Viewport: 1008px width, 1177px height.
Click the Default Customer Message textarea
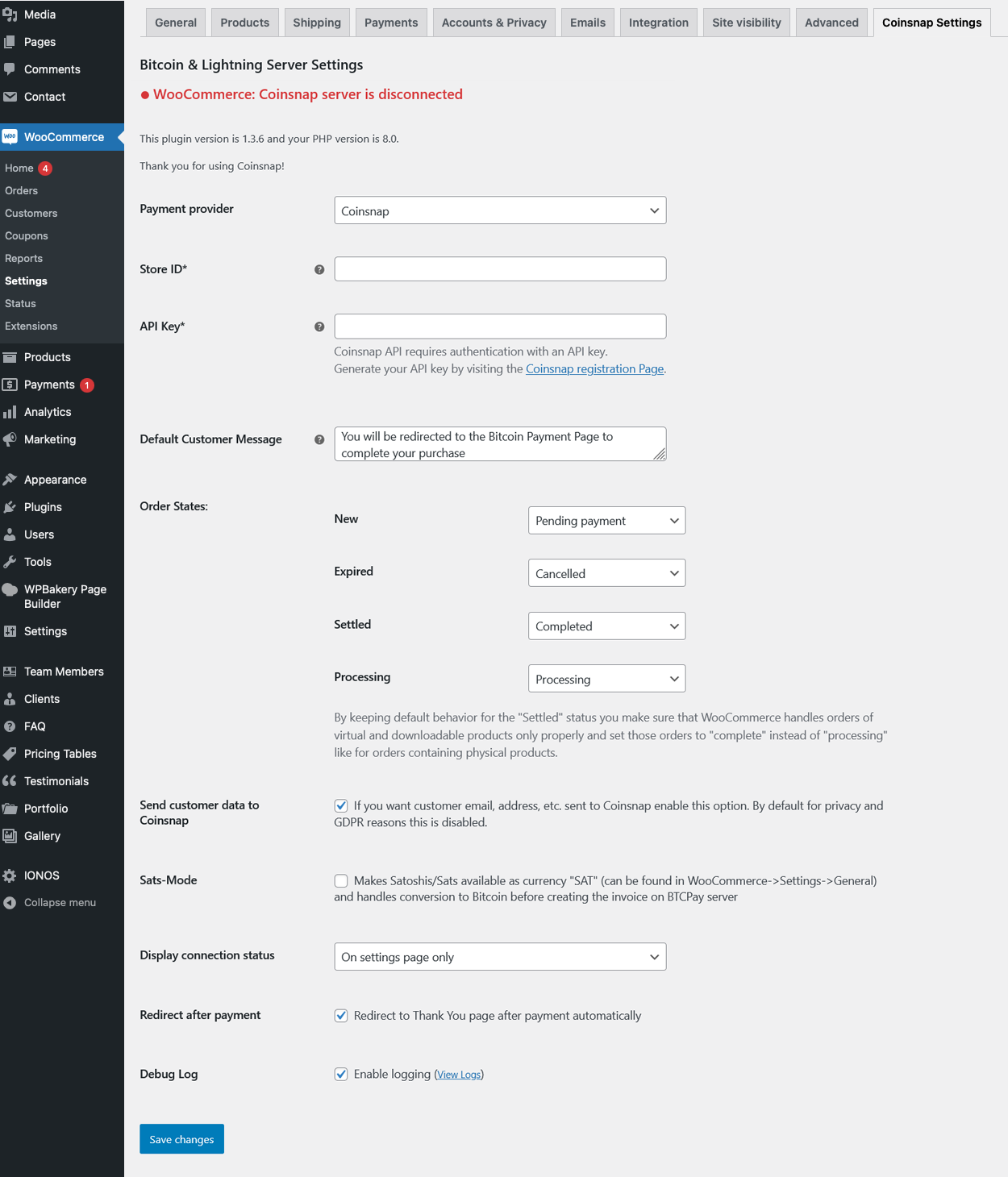(500, 444)
